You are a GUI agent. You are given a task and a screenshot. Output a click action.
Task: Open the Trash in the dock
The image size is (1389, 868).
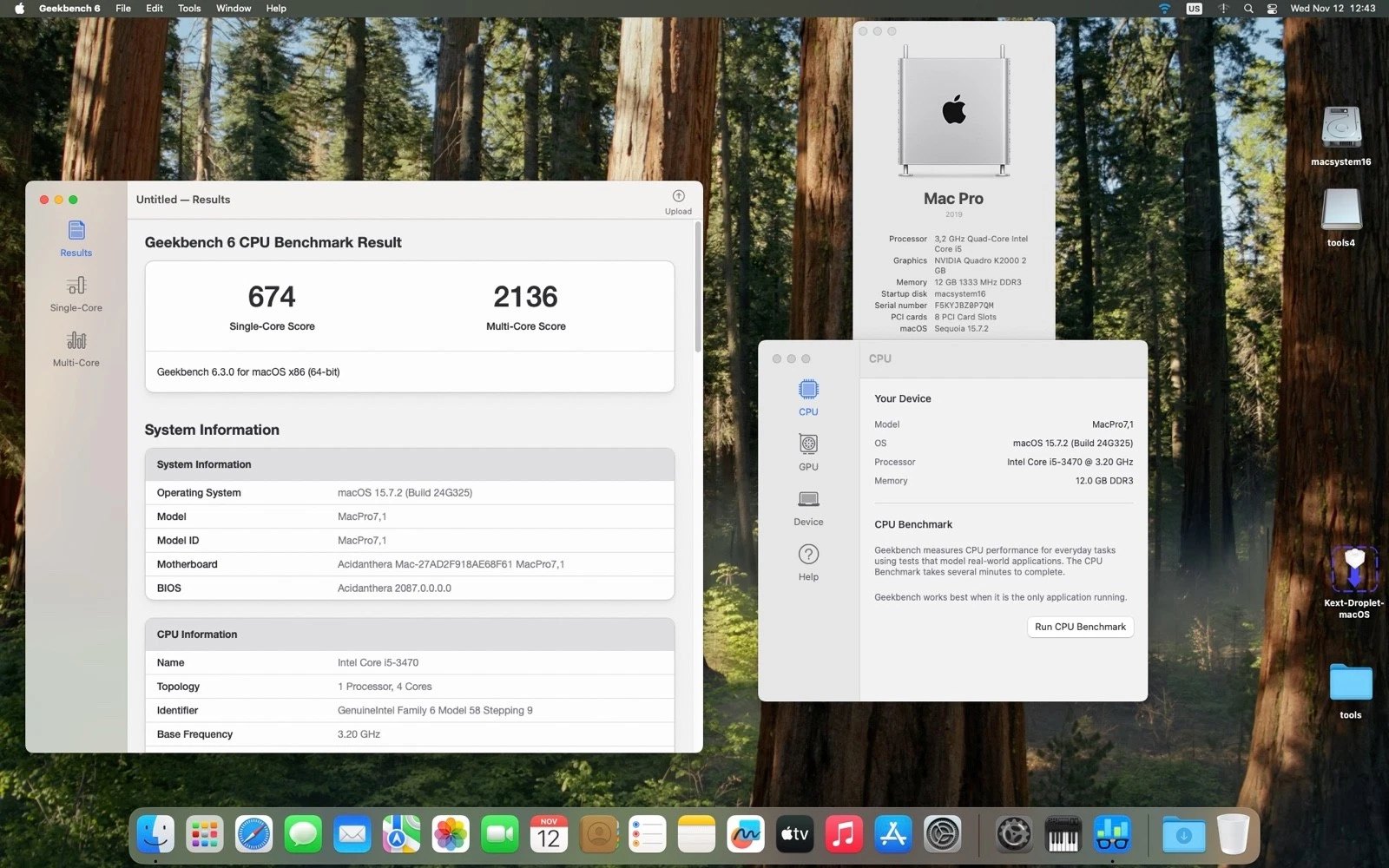[1233, 835]
